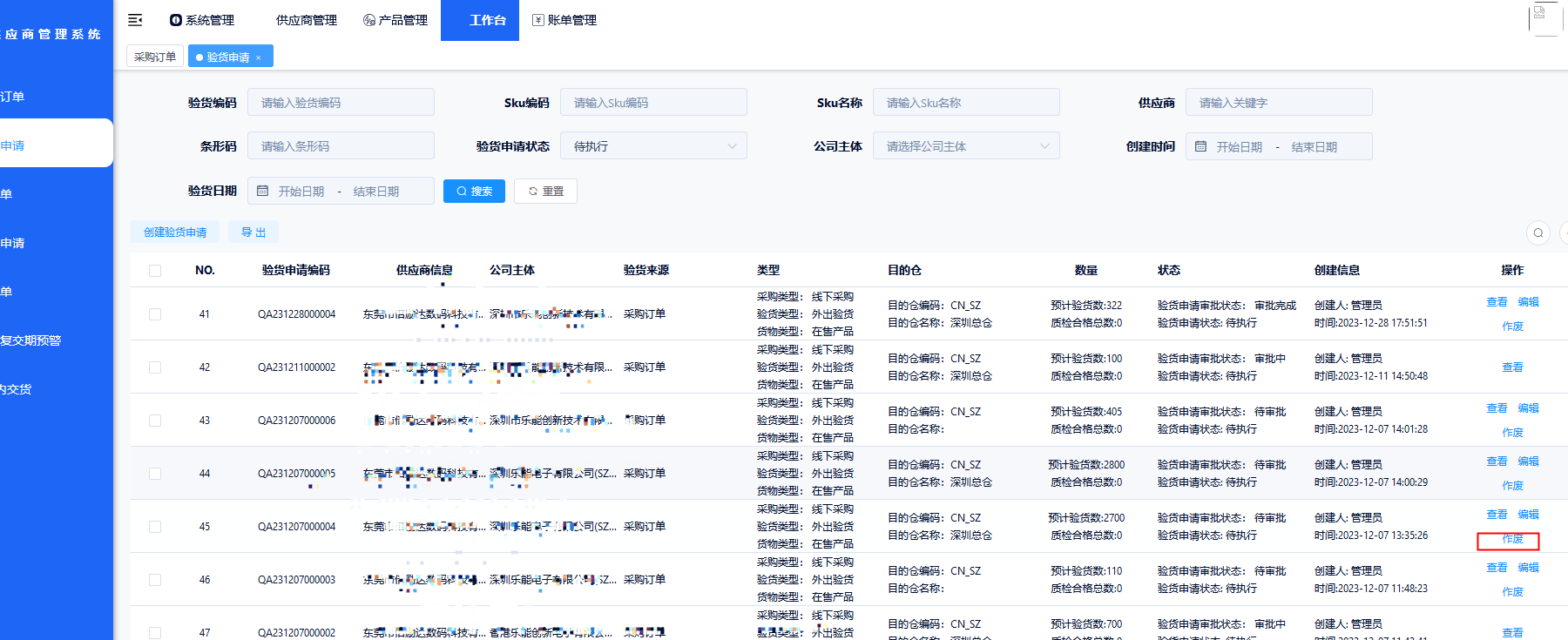This screenshot has height=640, width=1568.
Task: Click calendar icon in 创建时间 field
Action: (1200, 146)
